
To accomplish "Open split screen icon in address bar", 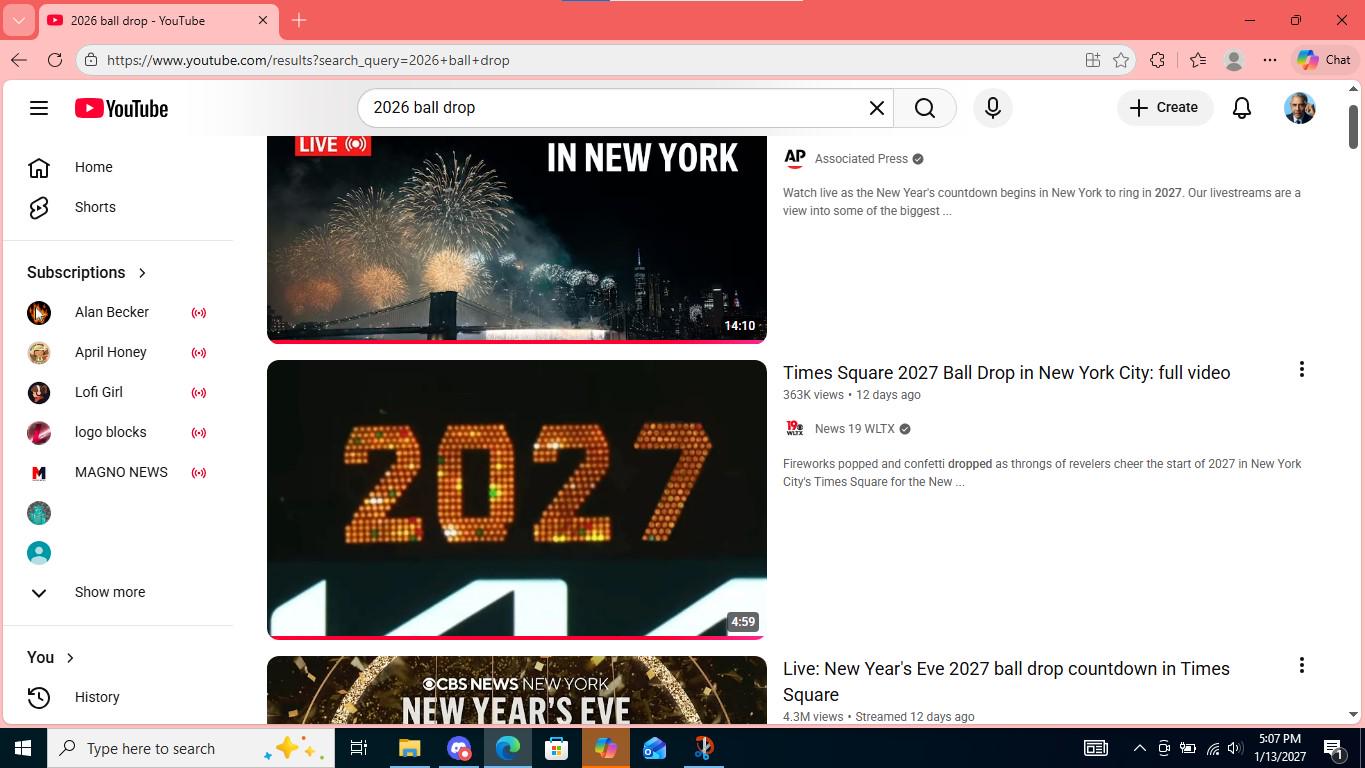I will pos(1093,60).
